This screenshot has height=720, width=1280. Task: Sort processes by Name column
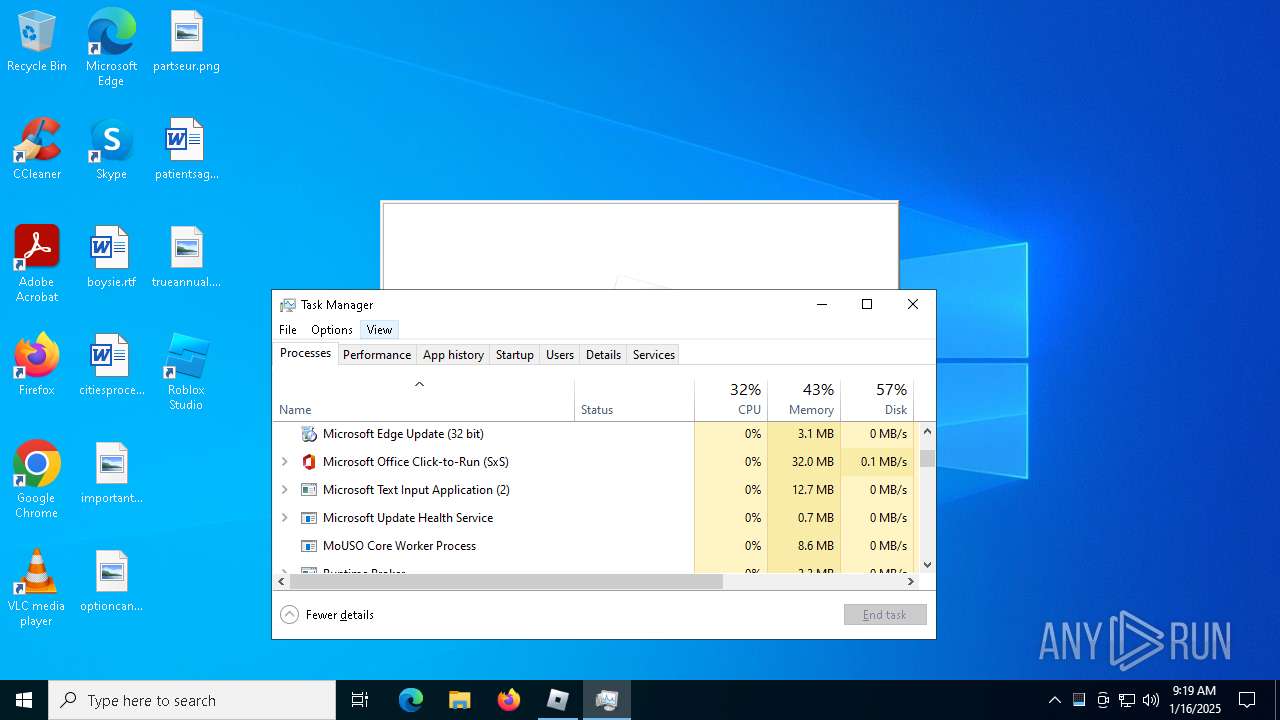pyautogui.click(x=424, y=400)
